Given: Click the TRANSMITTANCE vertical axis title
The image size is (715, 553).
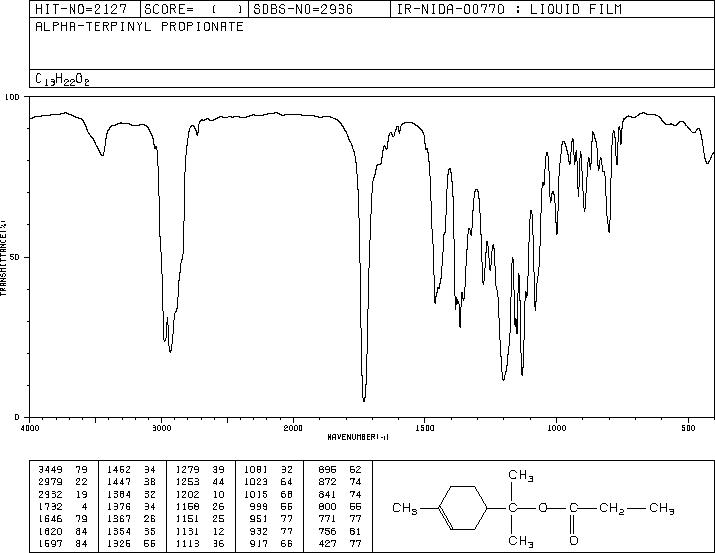Looking at the screenshot, I should [3, 258].
